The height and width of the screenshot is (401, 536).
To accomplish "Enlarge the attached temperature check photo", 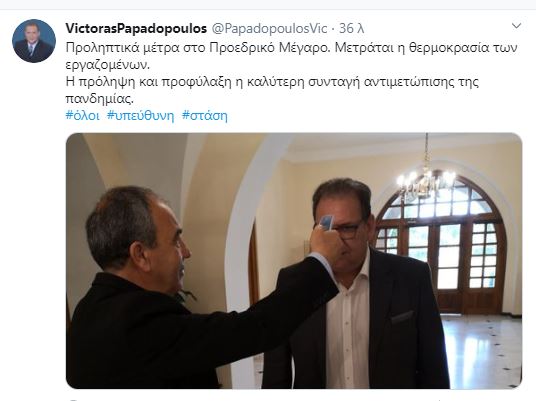I will 294,261.
